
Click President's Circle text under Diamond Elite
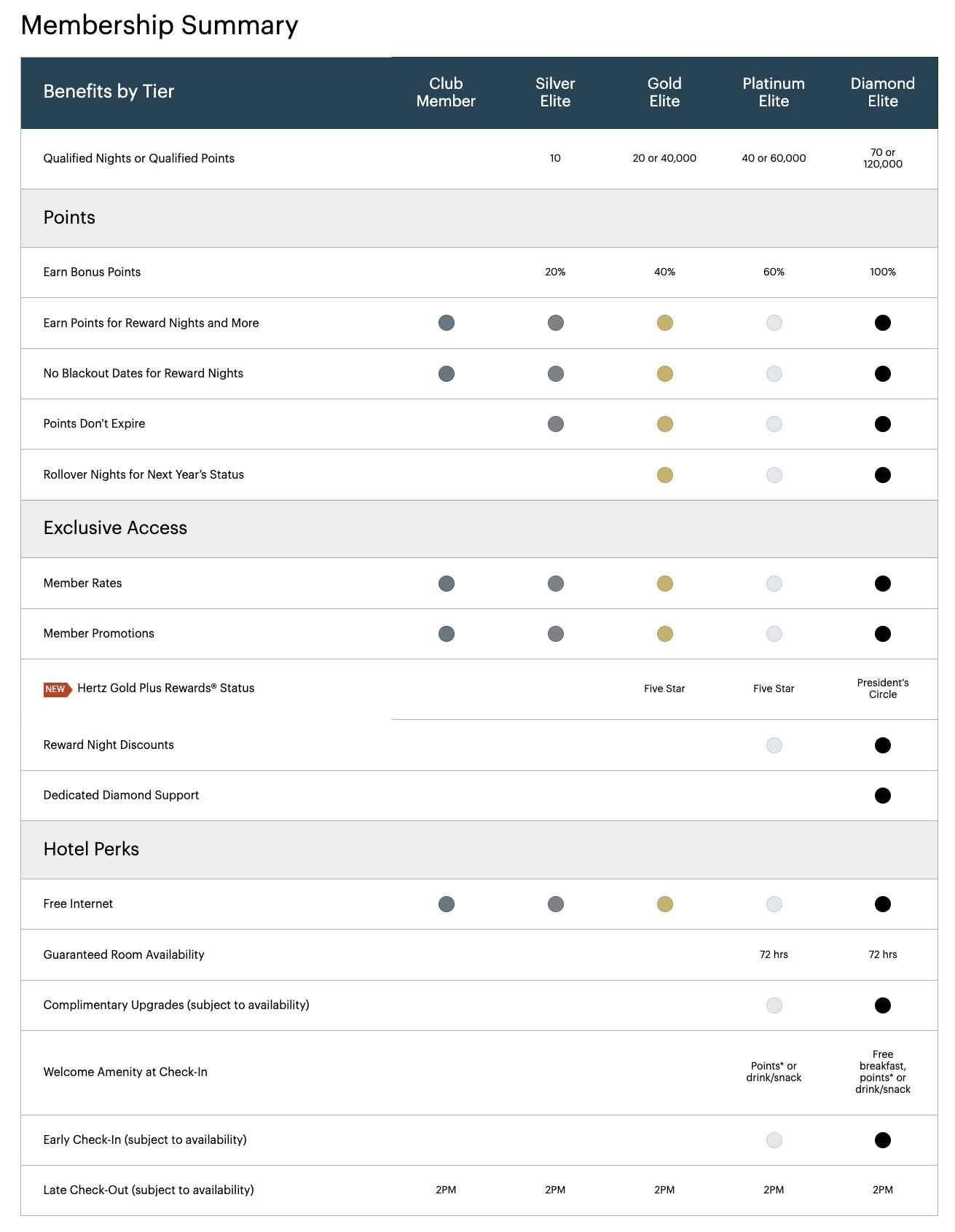coord(883,688)
